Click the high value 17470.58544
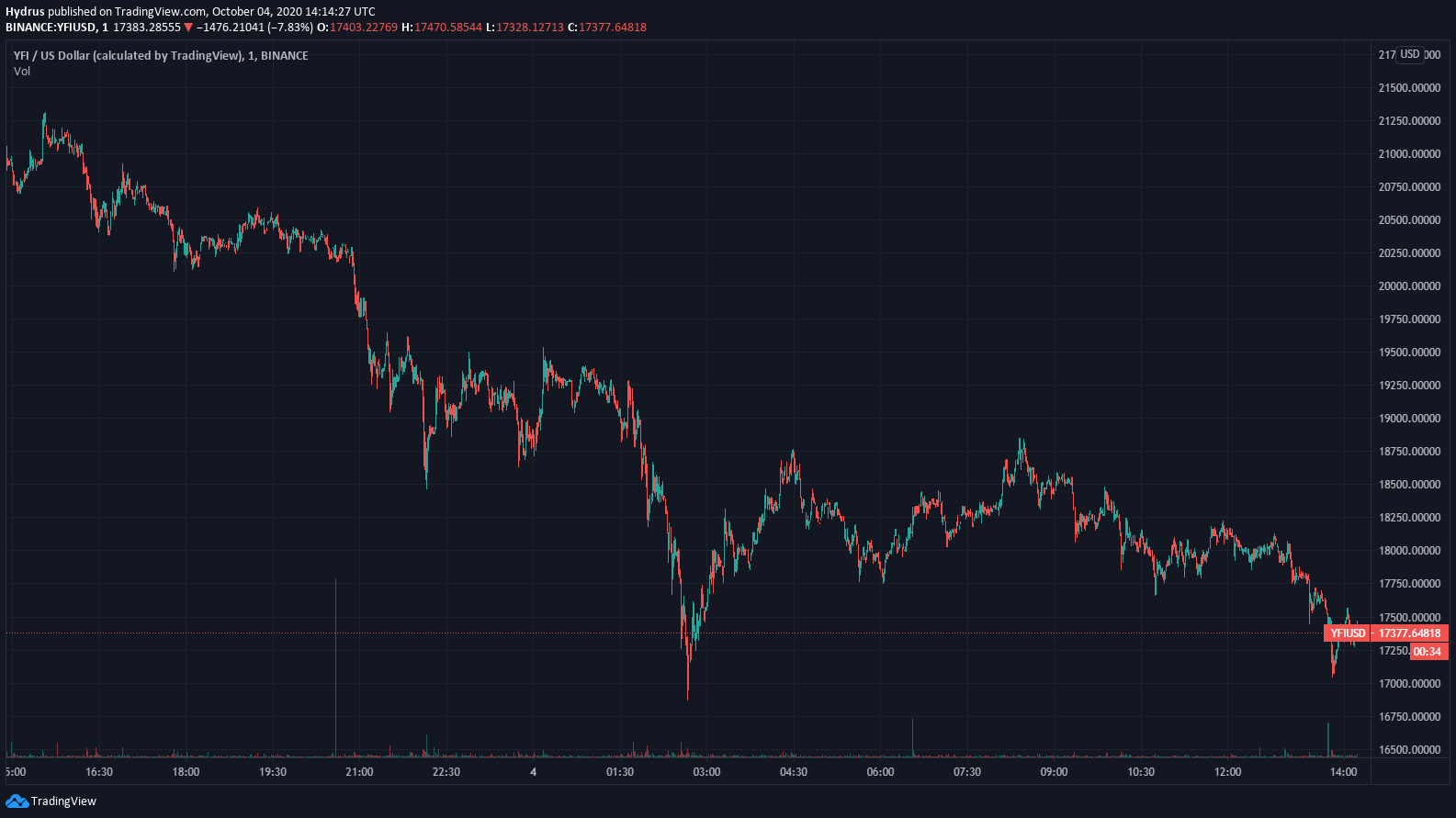 pyautogui.click(x=448, y=28)
